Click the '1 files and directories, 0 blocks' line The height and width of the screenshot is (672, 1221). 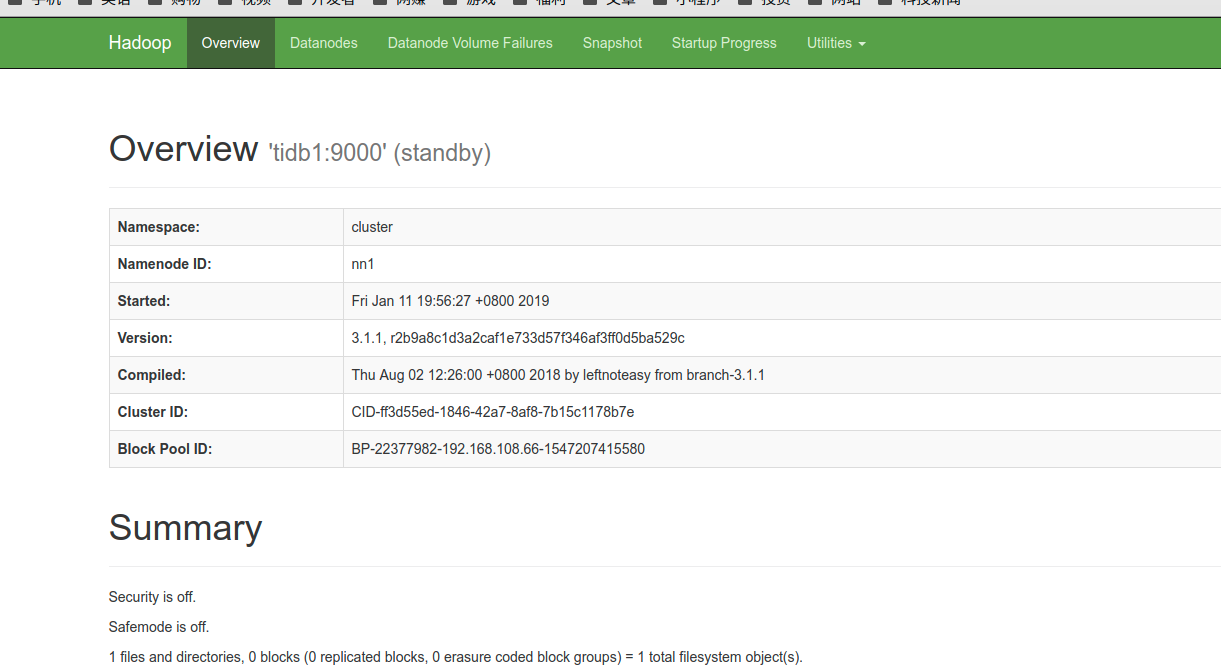[456, 657]
